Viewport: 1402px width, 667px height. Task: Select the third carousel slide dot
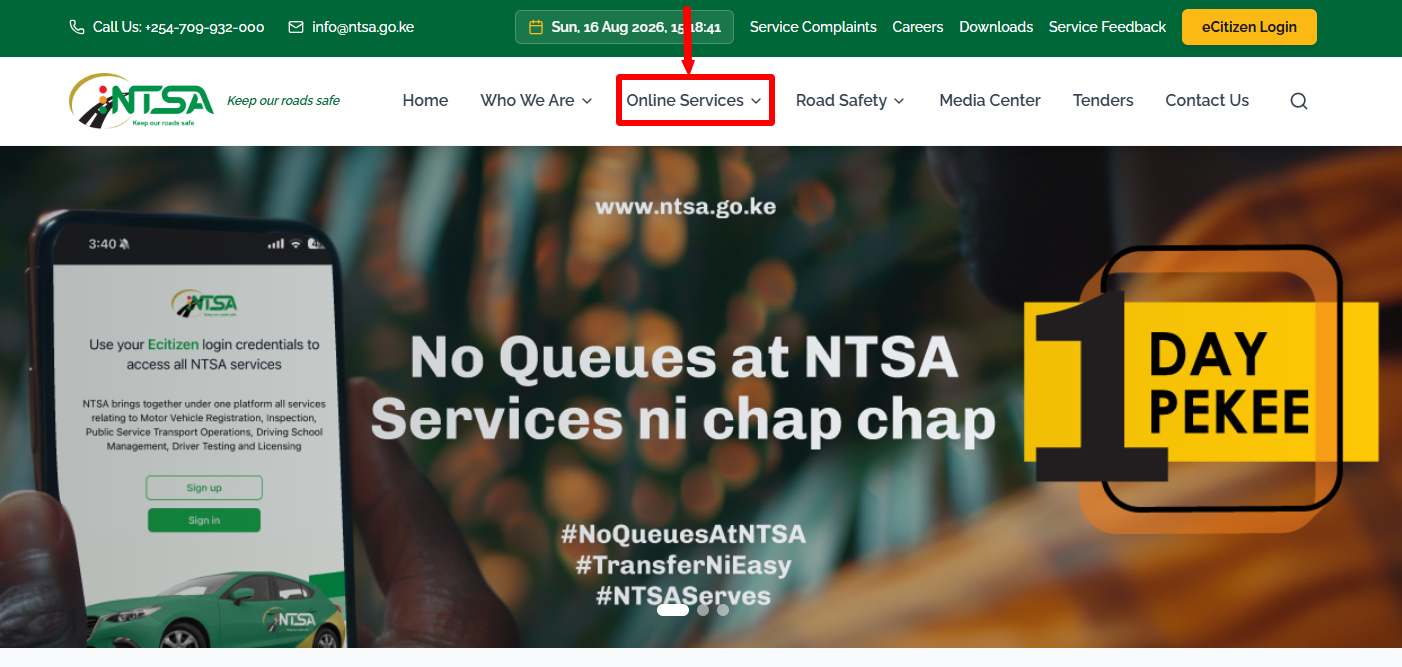[x=723, y=609]
